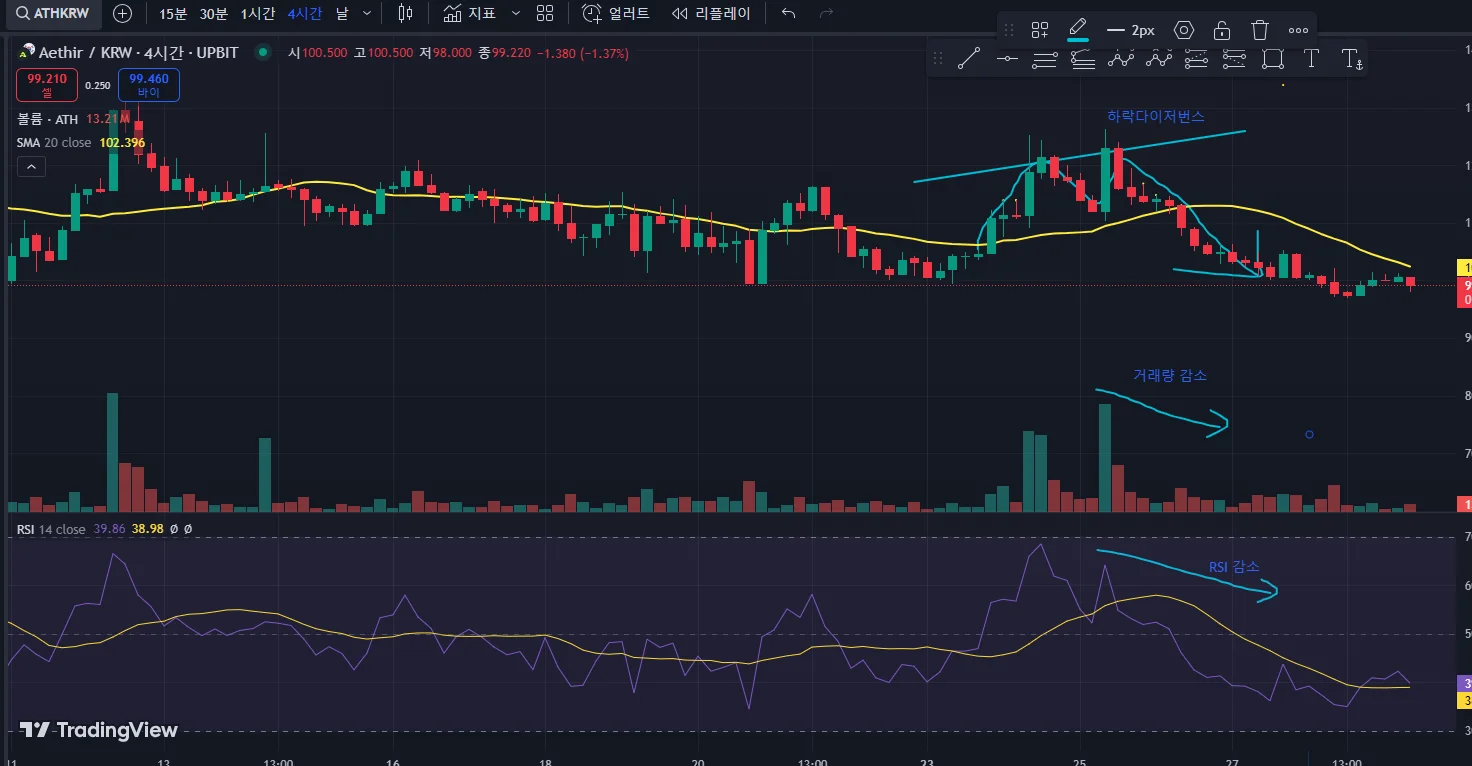Image resolution: width=1472 pixels, height=766 pixels.
Task: Select the 거래량 감소 text annotation
Action: point(1170,375)
